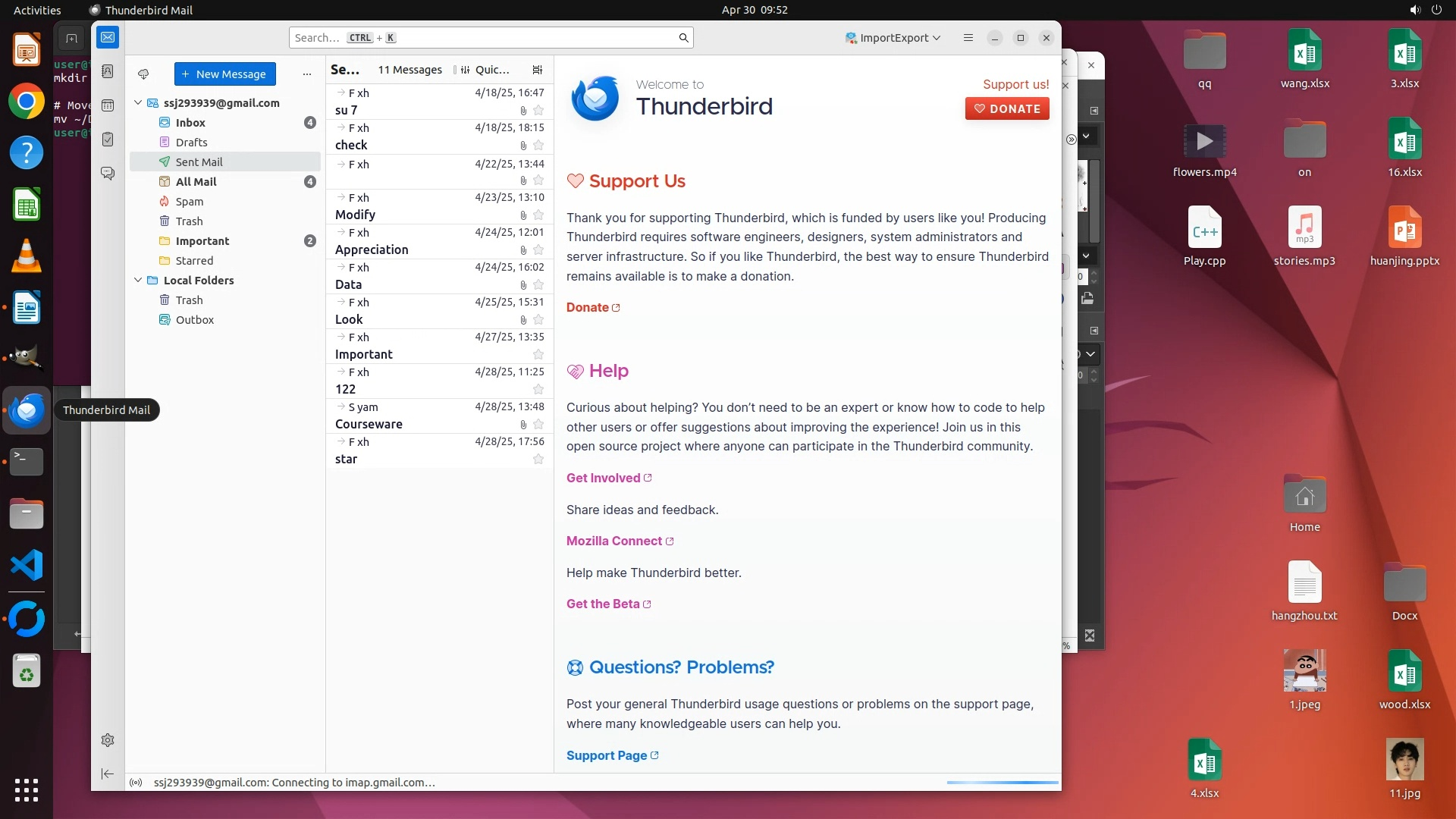Image resolution: width=1456 pixels, height=819 pixels.
Task: Collapse the ssj293939@gmail.com account tree
Action: click(x=138, y=102)
